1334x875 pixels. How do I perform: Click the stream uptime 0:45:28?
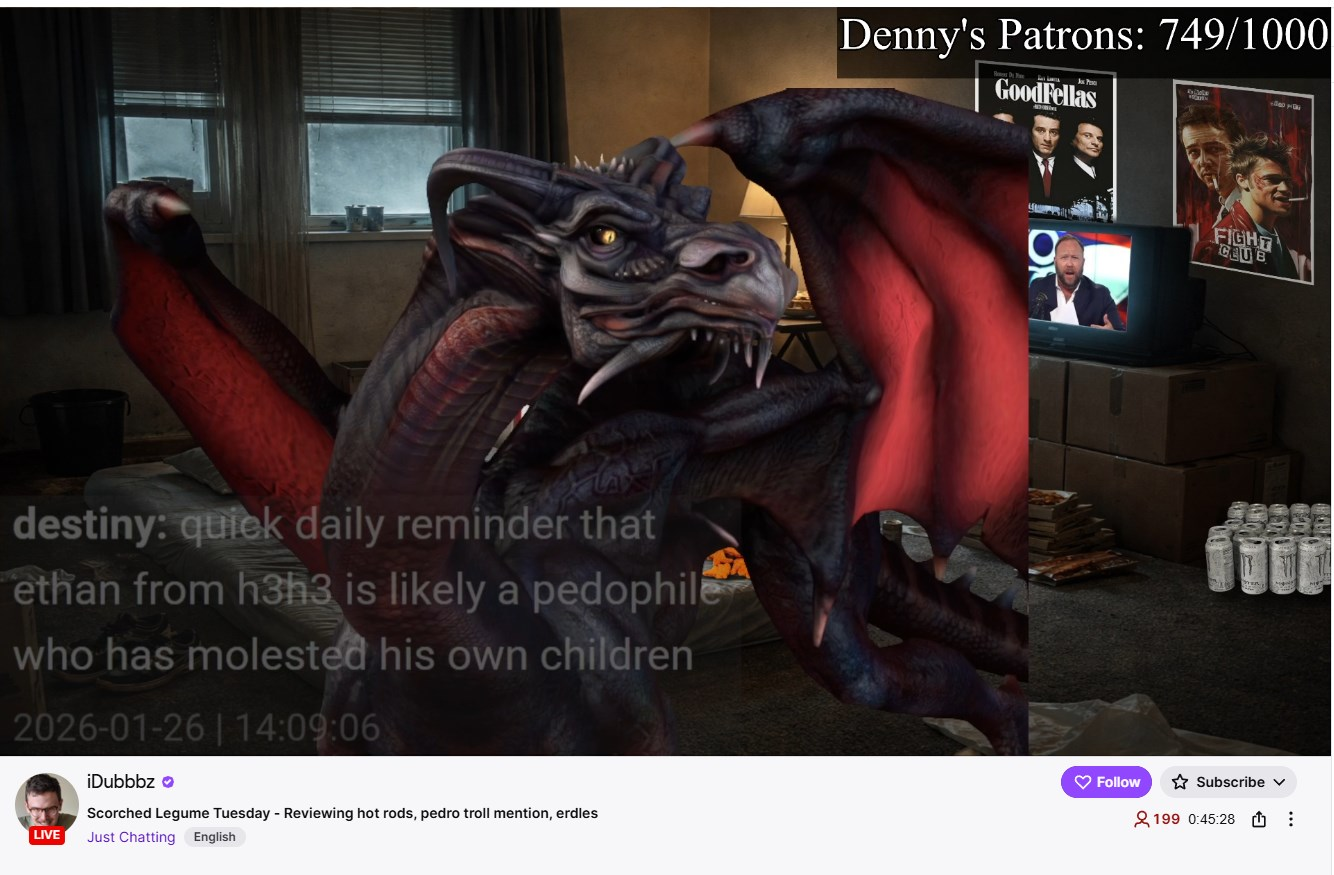[1212, 820]
